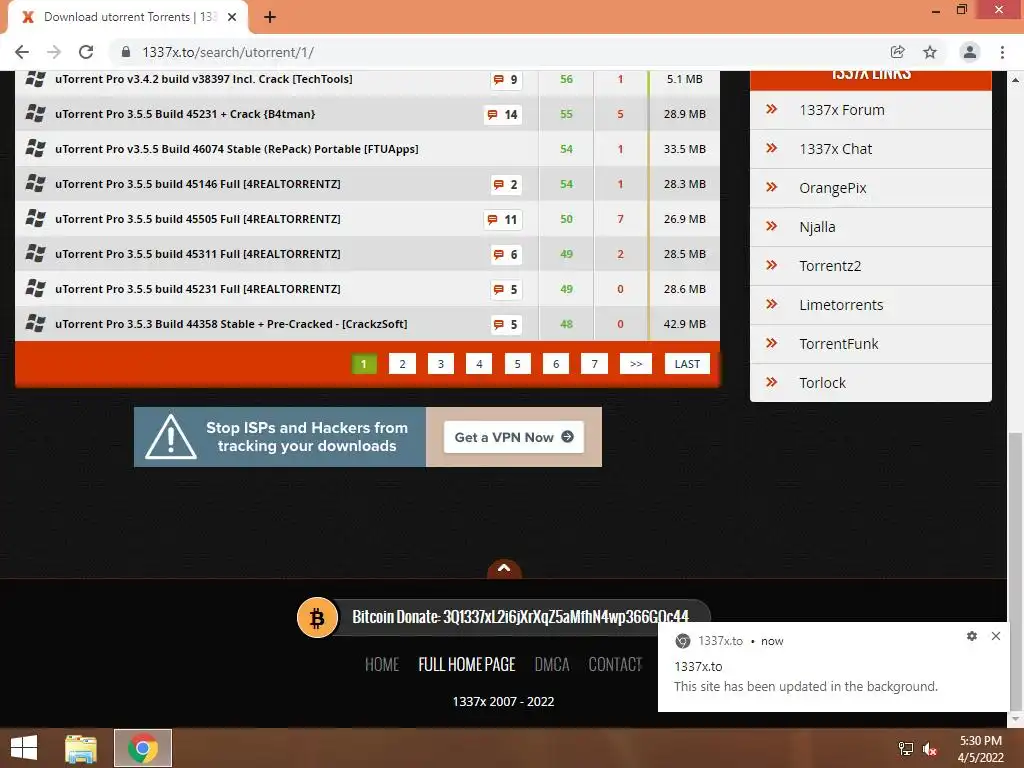Image resolution: width=1024 pixels, height=768 pixels.
Task: Open Limetorrents sidebar link
Action: point(841,305)
